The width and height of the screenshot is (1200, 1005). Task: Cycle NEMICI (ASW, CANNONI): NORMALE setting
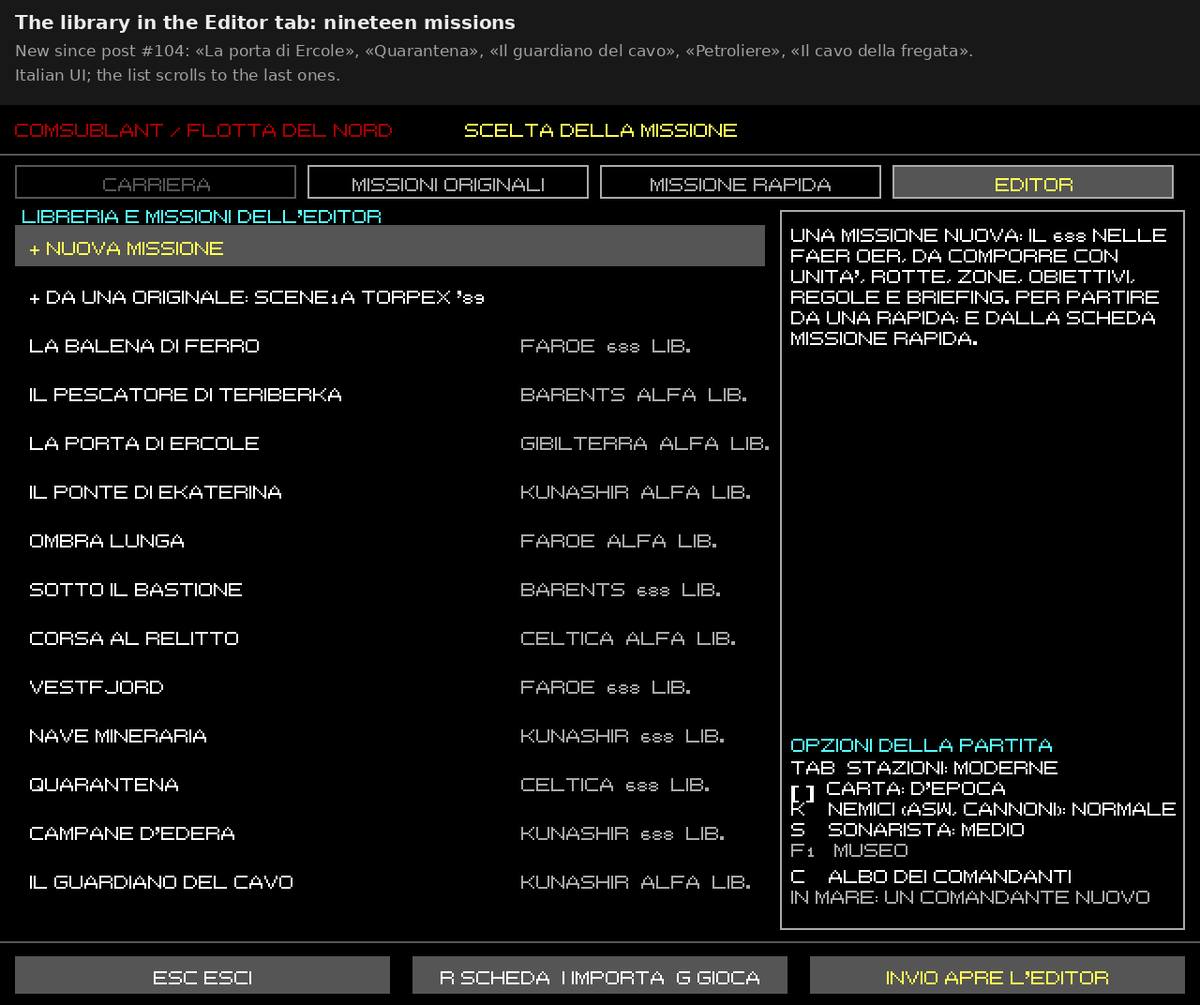point(983,809)
